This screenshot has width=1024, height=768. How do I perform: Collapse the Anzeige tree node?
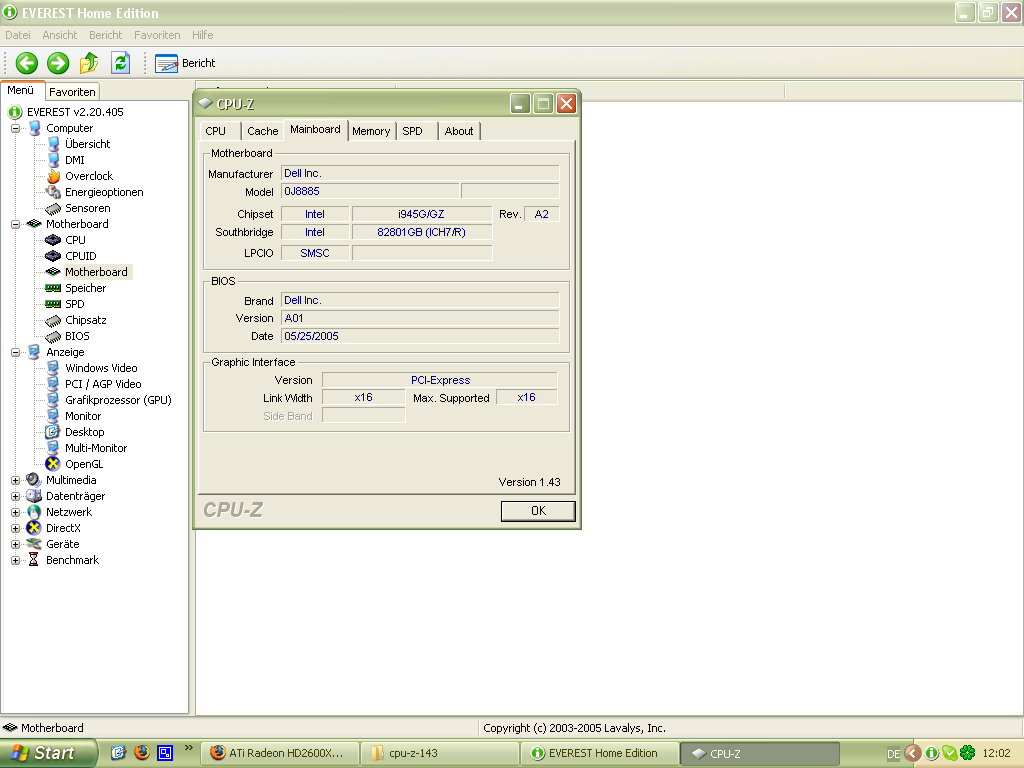16,352
